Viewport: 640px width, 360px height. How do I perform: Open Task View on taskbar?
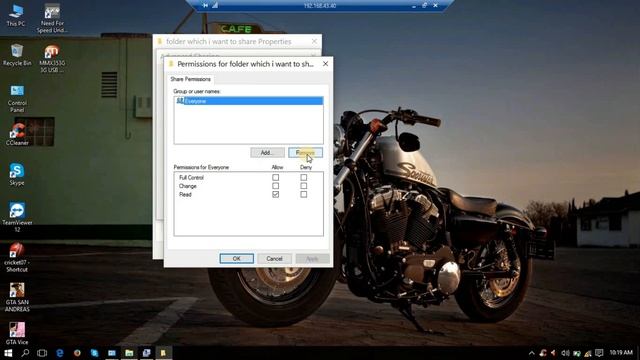(42, 353)
